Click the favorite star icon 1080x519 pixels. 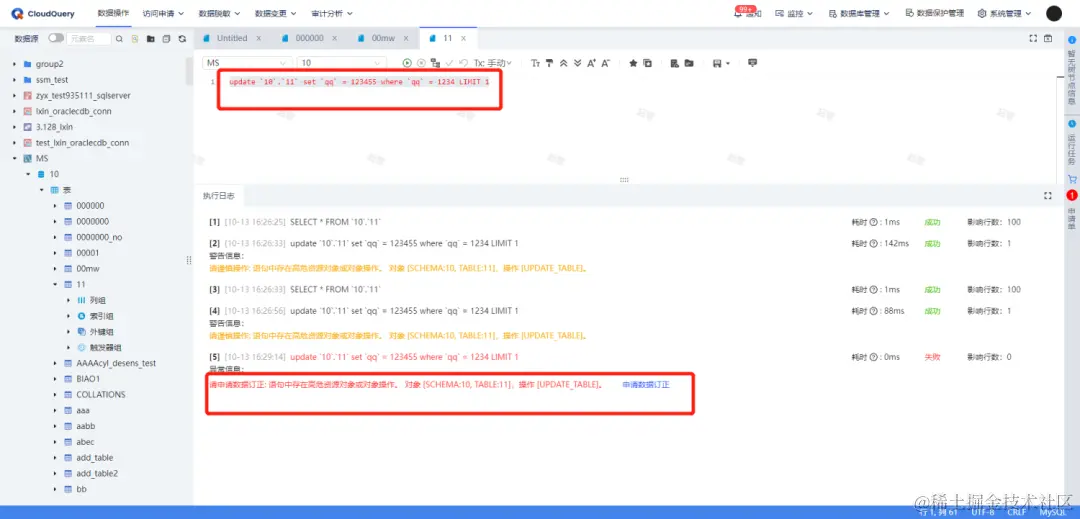(x=633, y=63)
